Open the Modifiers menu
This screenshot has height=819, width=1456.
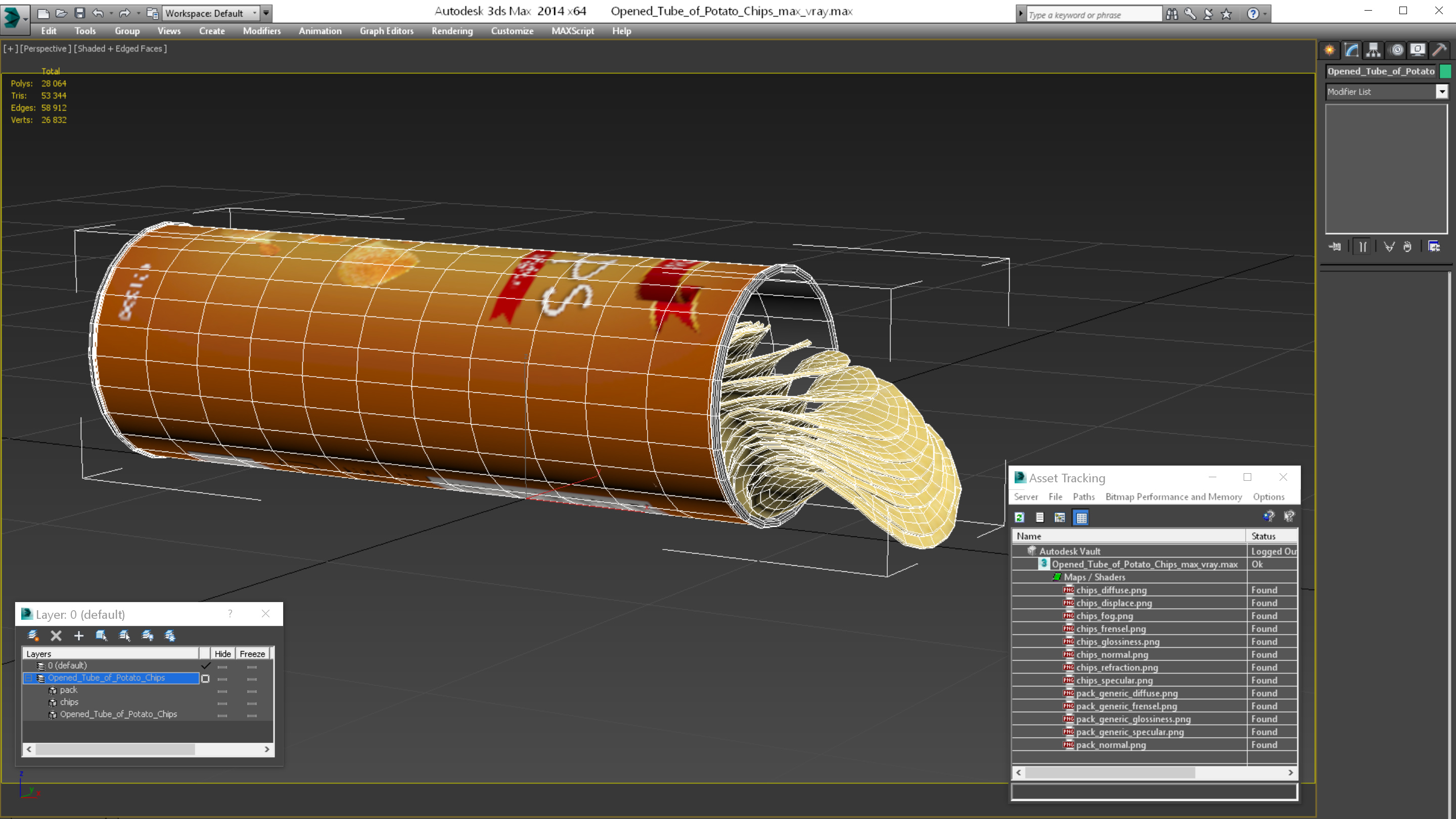click(262, 31)
